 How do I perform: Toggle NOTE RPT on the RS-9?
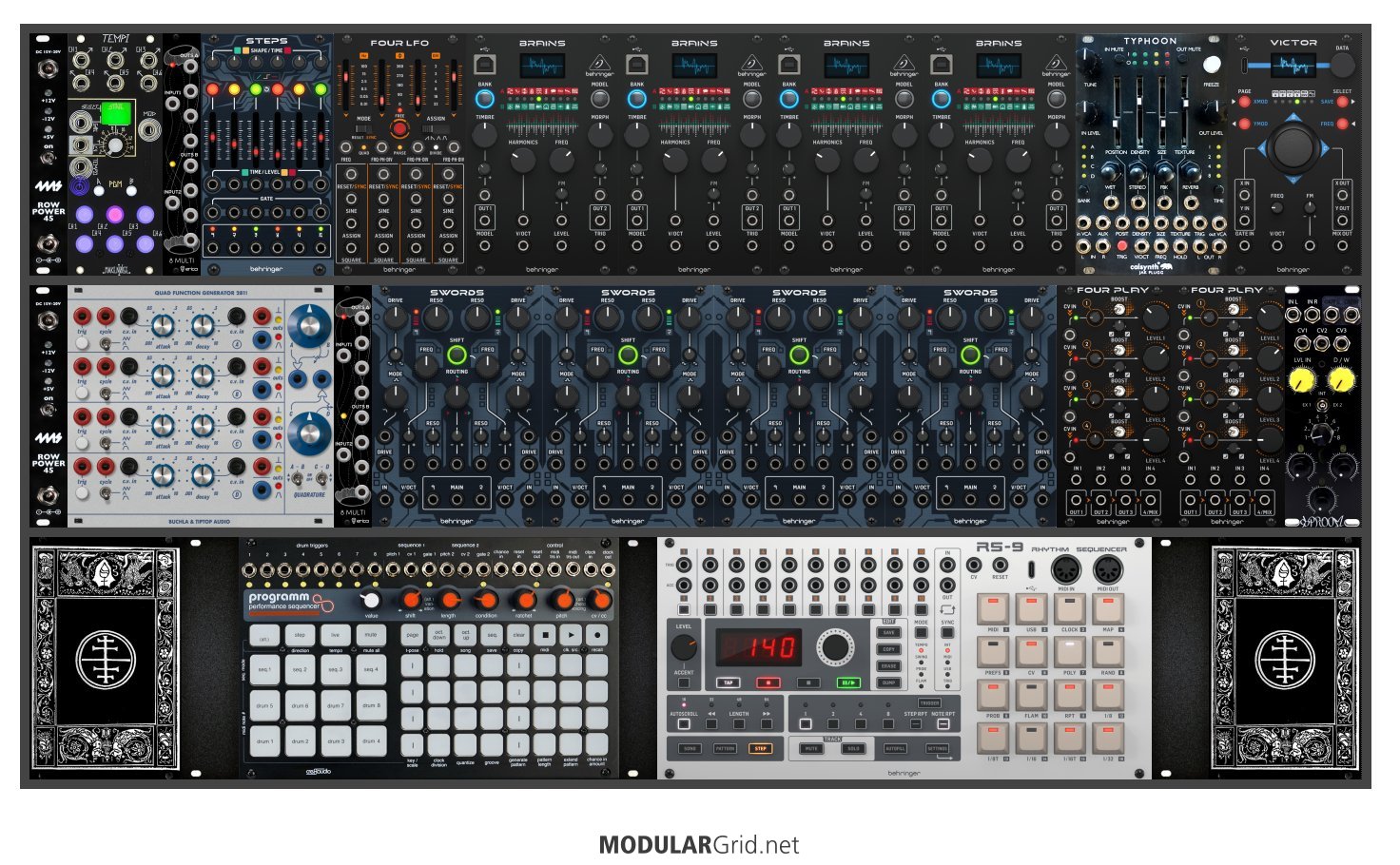943,724
